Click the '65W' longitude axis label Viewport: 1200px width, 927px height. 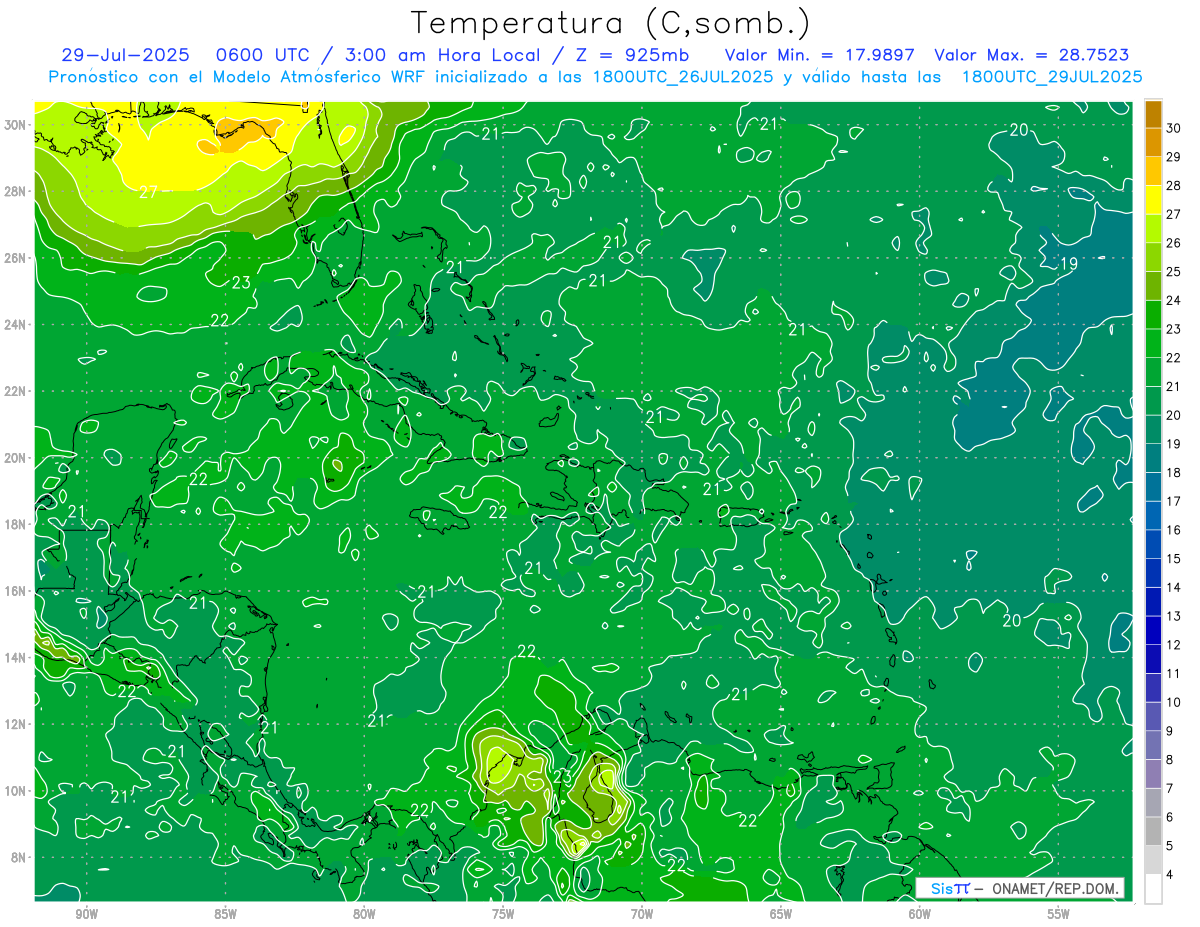(781, 914)
